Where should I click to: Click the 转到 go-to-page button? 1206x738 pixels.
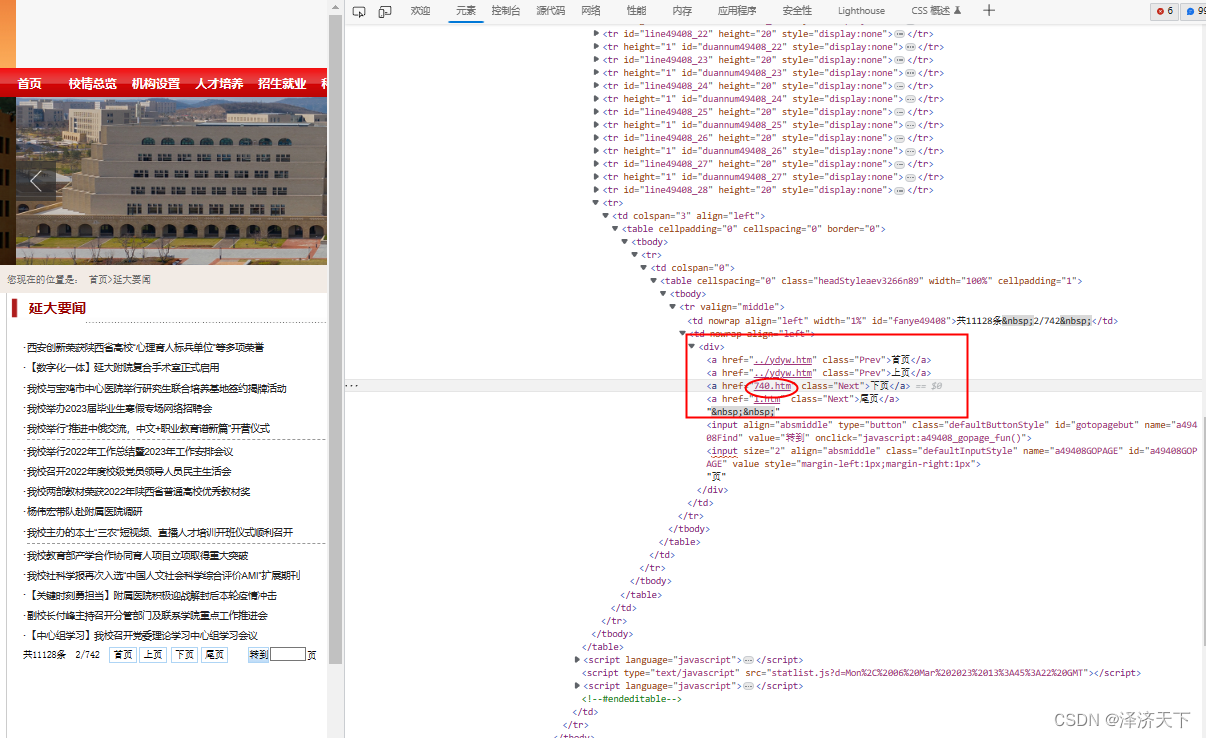coord(259,655)
